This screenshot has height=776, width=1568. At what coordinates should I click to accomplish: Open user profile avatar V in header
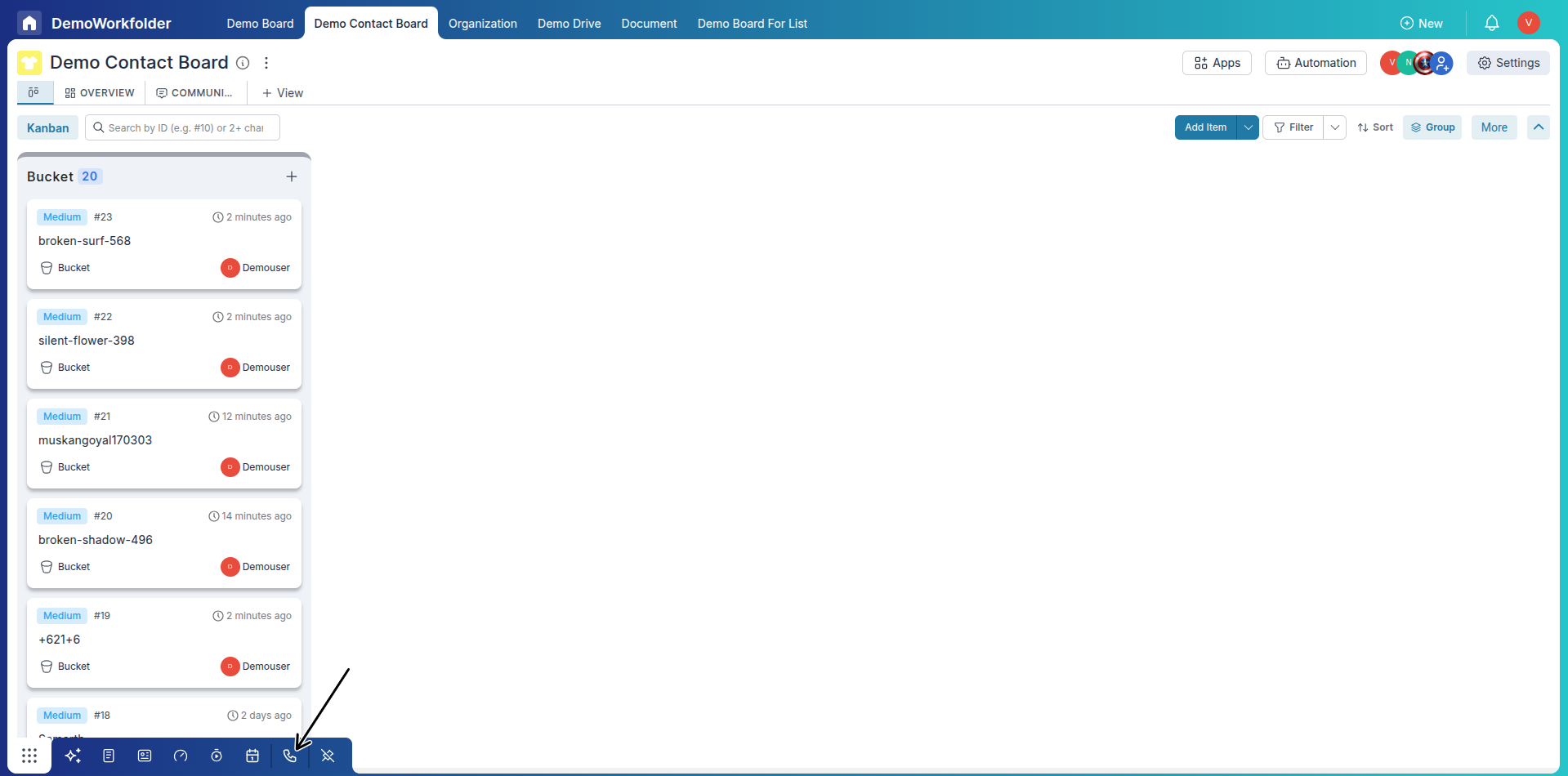tap(1529, 23)
